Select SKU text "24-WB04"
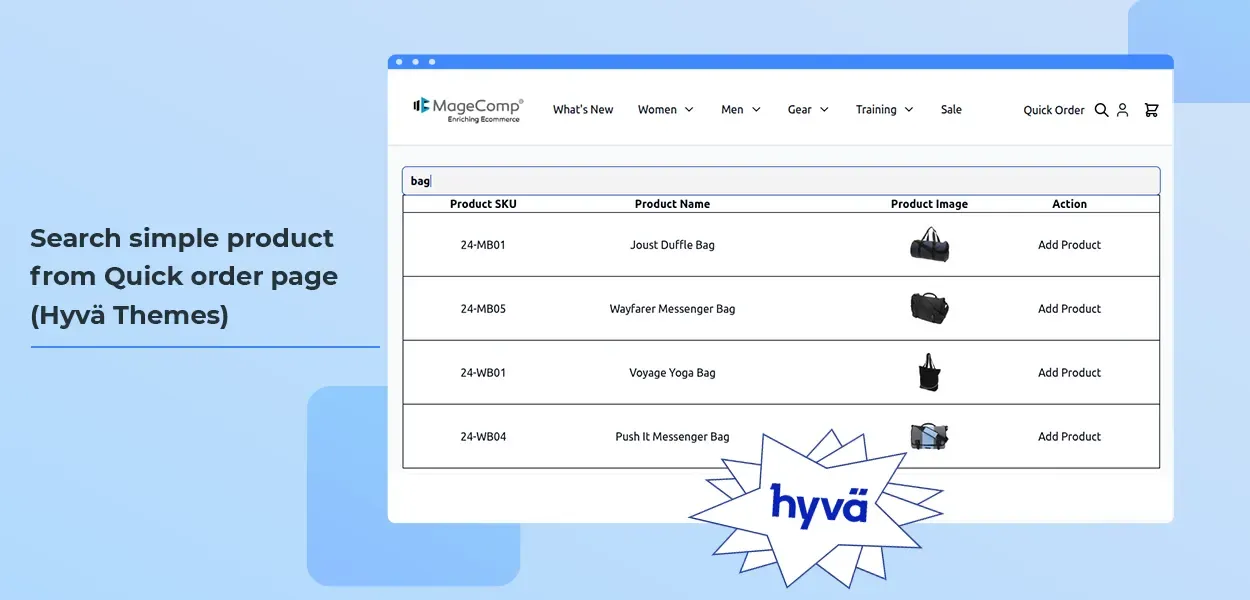Image resolution: width=1250 pixels, height=600 pixels. tap(483, 437)
